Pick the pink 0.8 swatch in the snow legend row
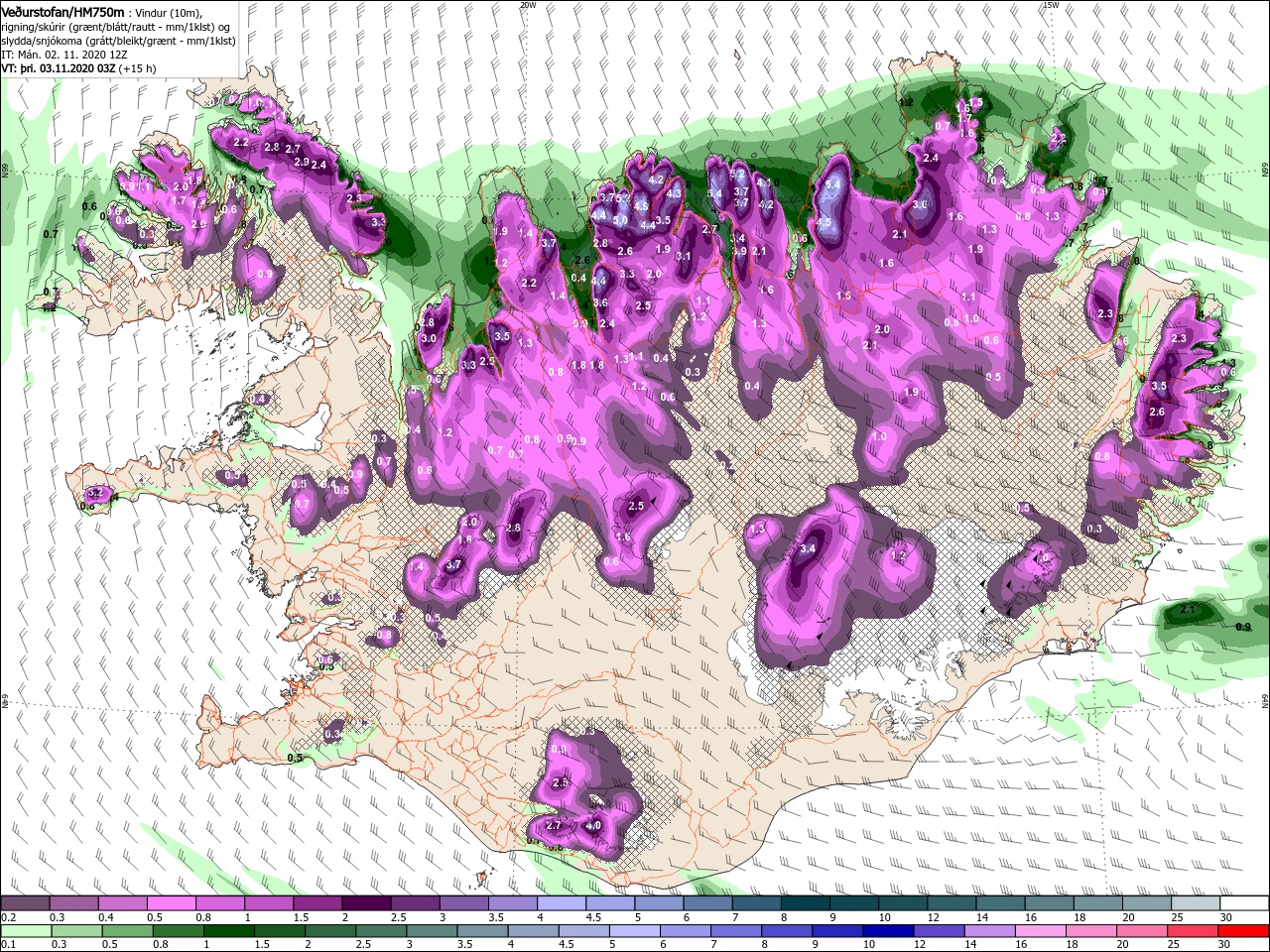 pos(220,903)
